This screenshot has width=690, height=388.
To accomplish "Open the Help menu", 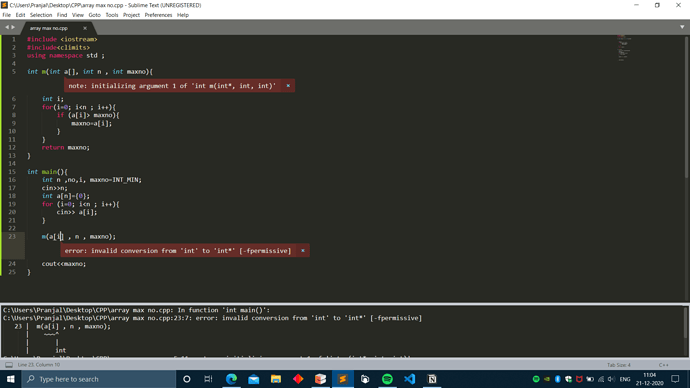I will (183, 15).
